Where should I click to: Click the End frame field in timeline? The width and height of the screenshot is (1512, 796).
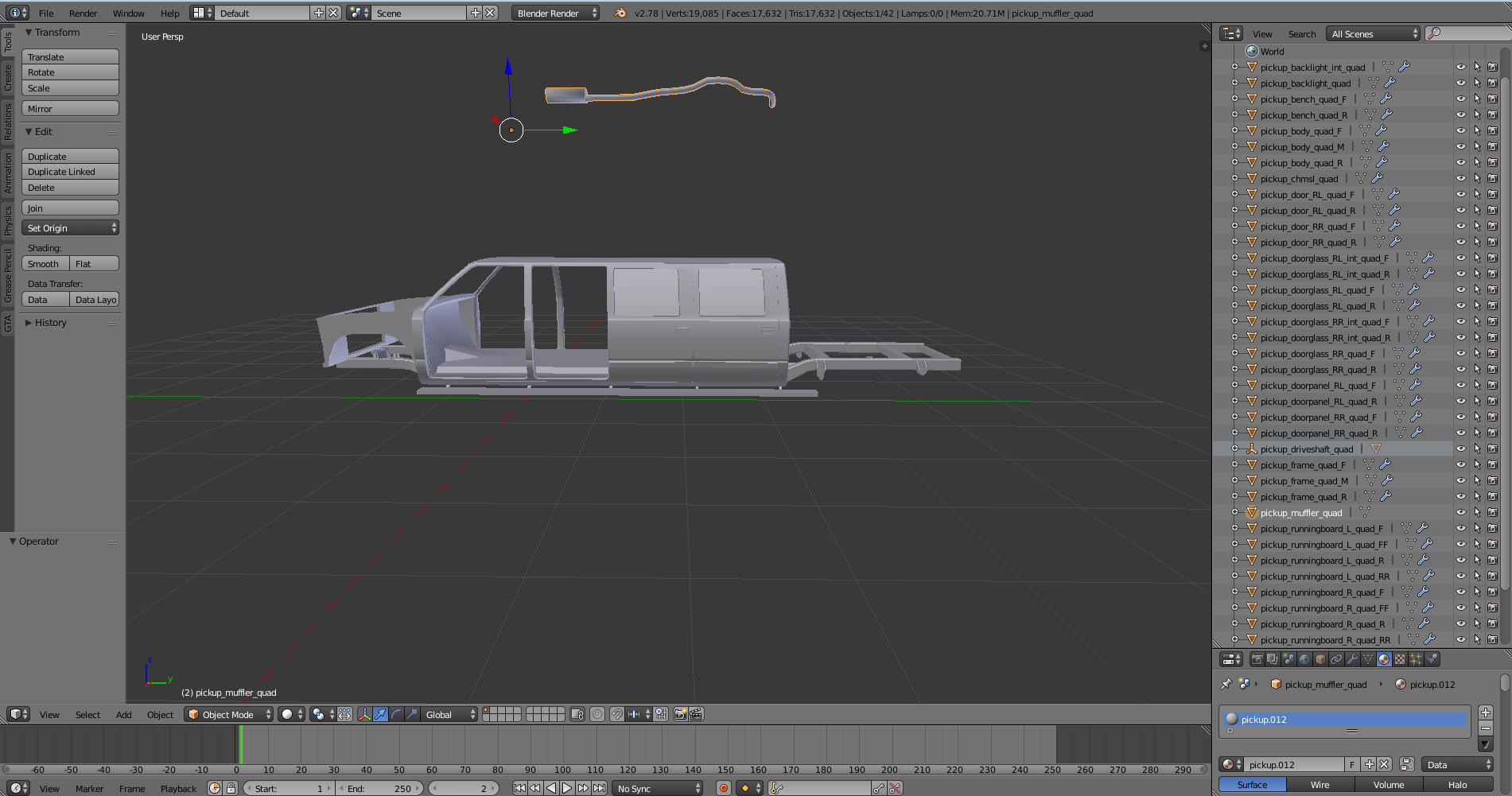tap(380, 788)
